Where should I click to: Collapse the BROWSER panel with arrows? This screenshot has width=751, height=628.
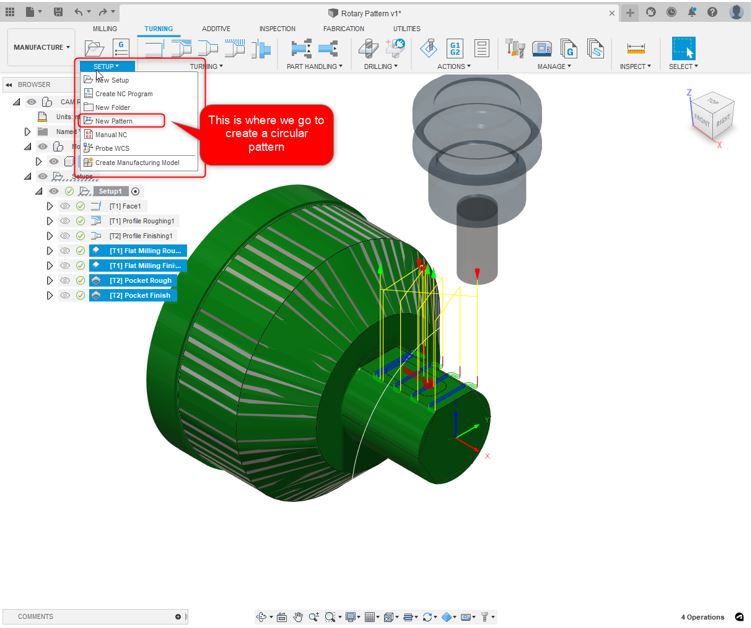click(x=9, y=85)
